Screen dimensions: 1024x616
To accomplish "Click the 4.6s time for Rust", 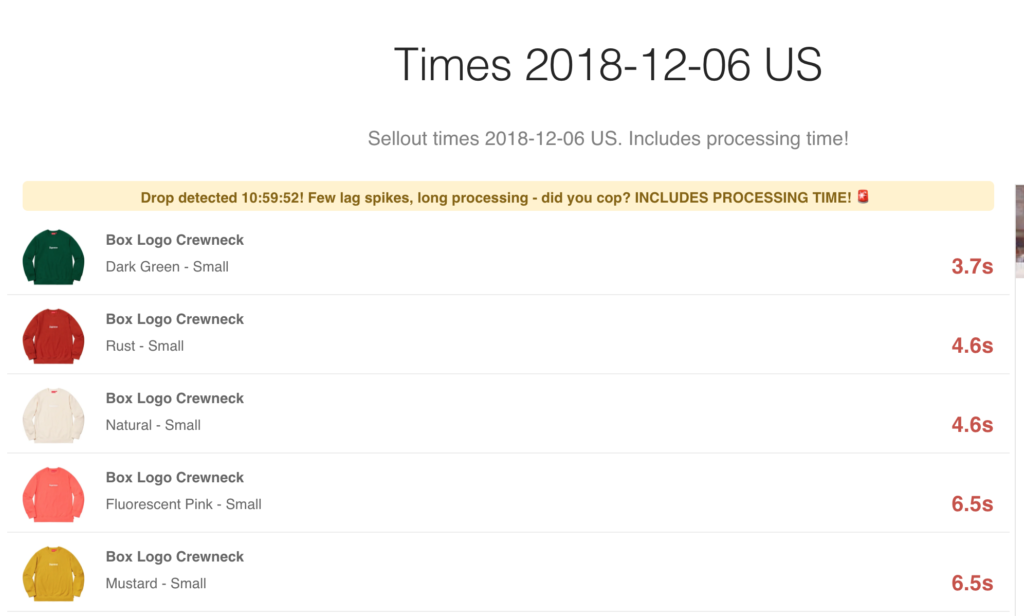I will pos(972,346).
